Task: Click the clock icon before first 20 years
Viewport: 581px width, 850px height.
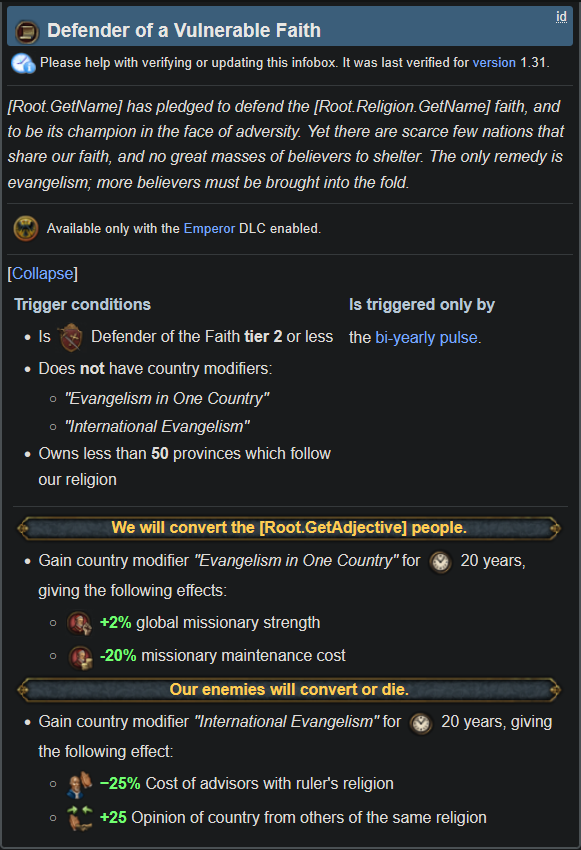Action: 440,562
